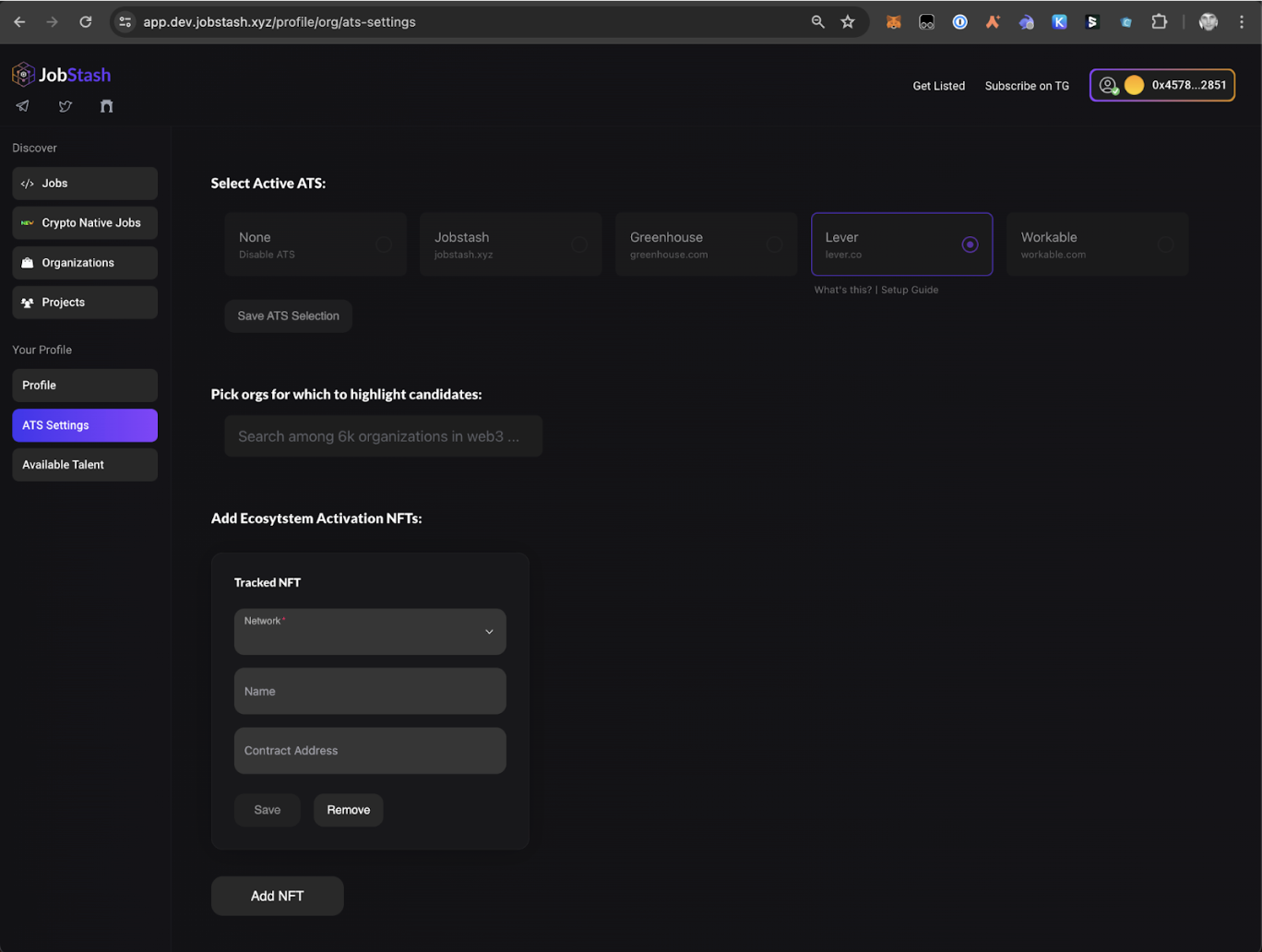1262x952 pixels.
Task: Click the wallet account button 0x4578...2851
Action: point(1162,85)
